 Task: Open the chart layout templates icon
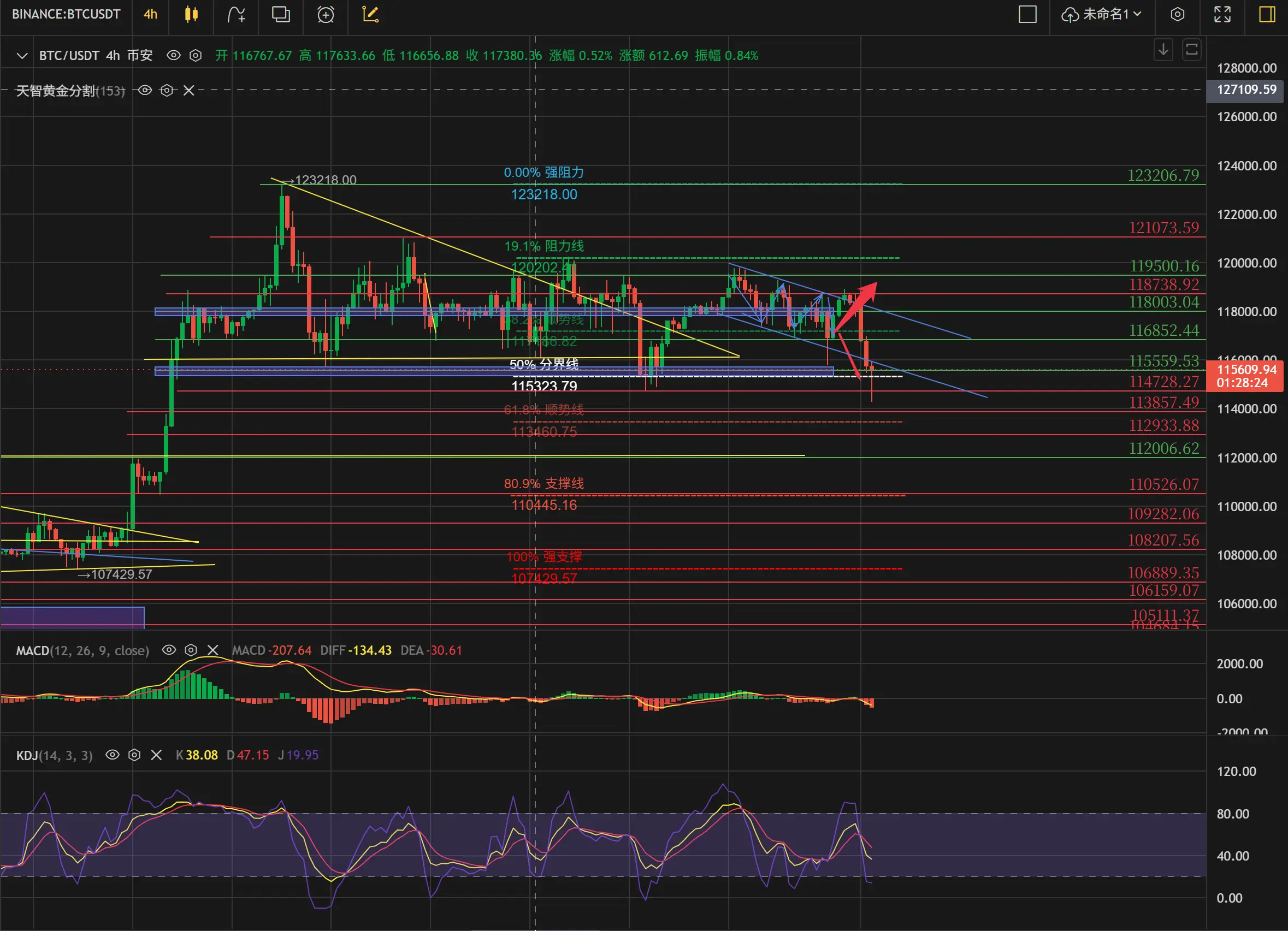281,14
